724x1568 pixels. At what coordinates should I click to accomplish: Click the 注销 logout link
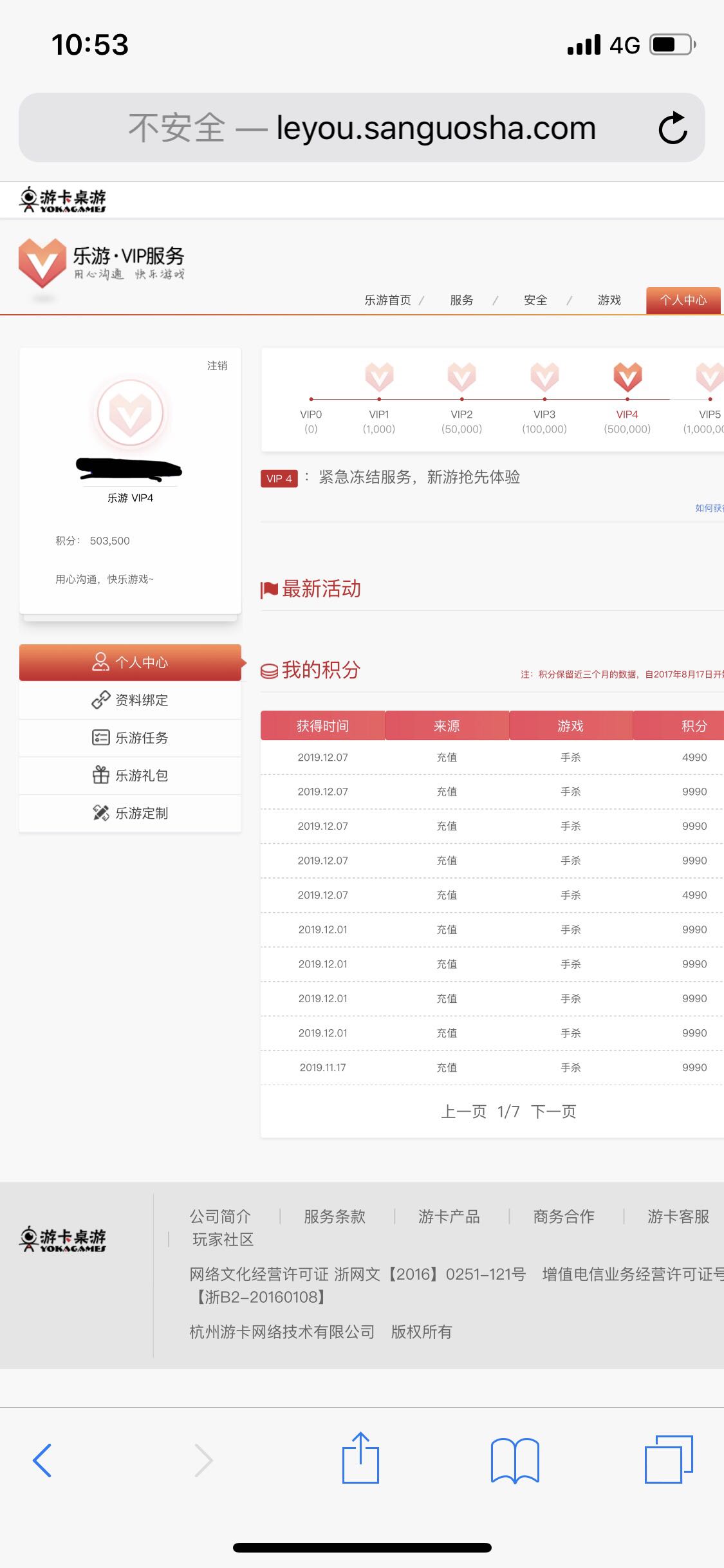pos(217,366)
